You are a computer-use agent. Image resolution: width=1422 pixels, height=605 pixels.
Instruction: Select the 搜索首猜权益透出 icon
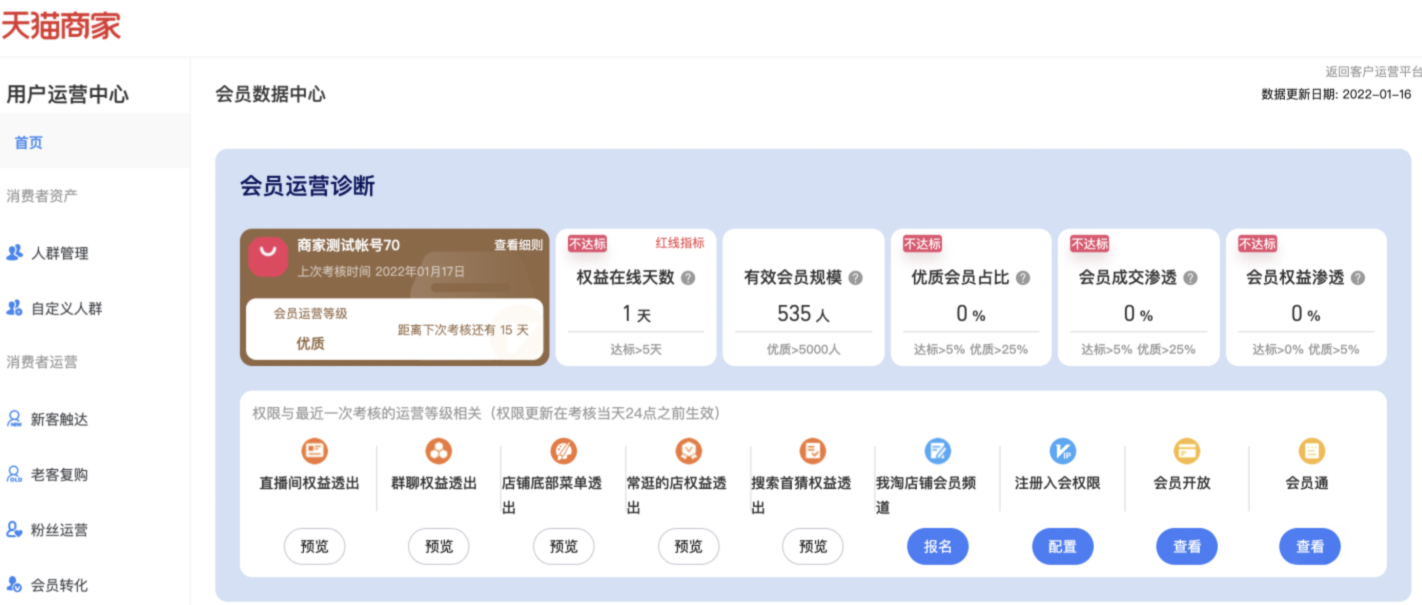pos(813,452)
